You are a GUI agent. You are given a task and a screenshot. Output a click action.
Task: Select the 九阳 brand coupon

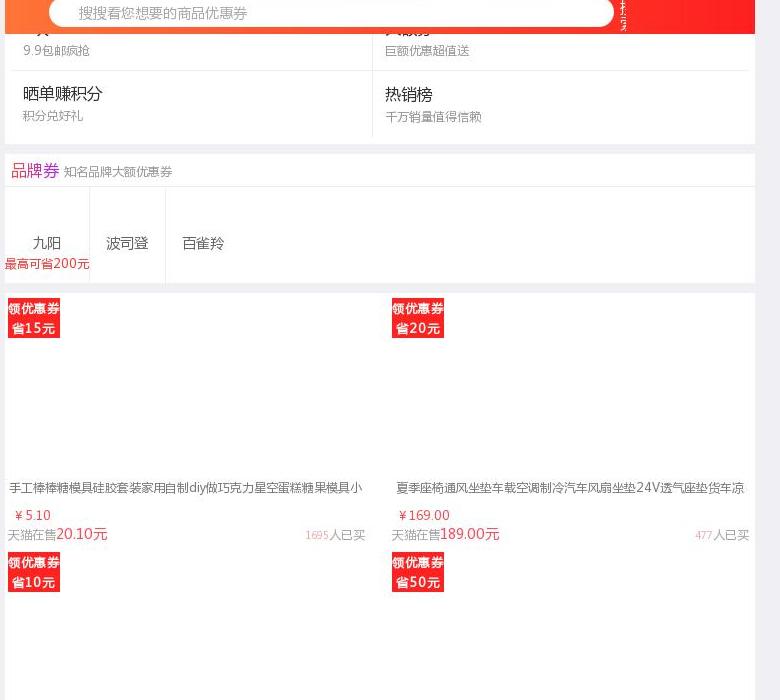click(47, 243)
